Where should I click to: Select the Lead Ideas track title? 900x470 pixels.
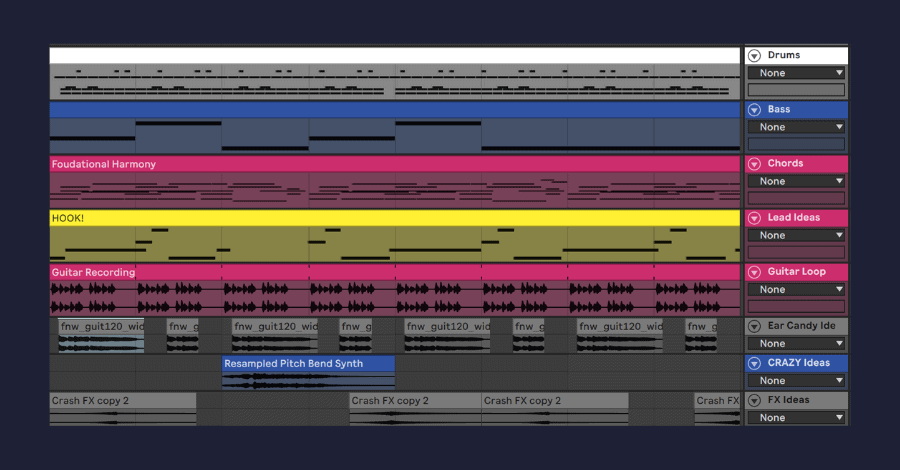click(x=794, y=217)
